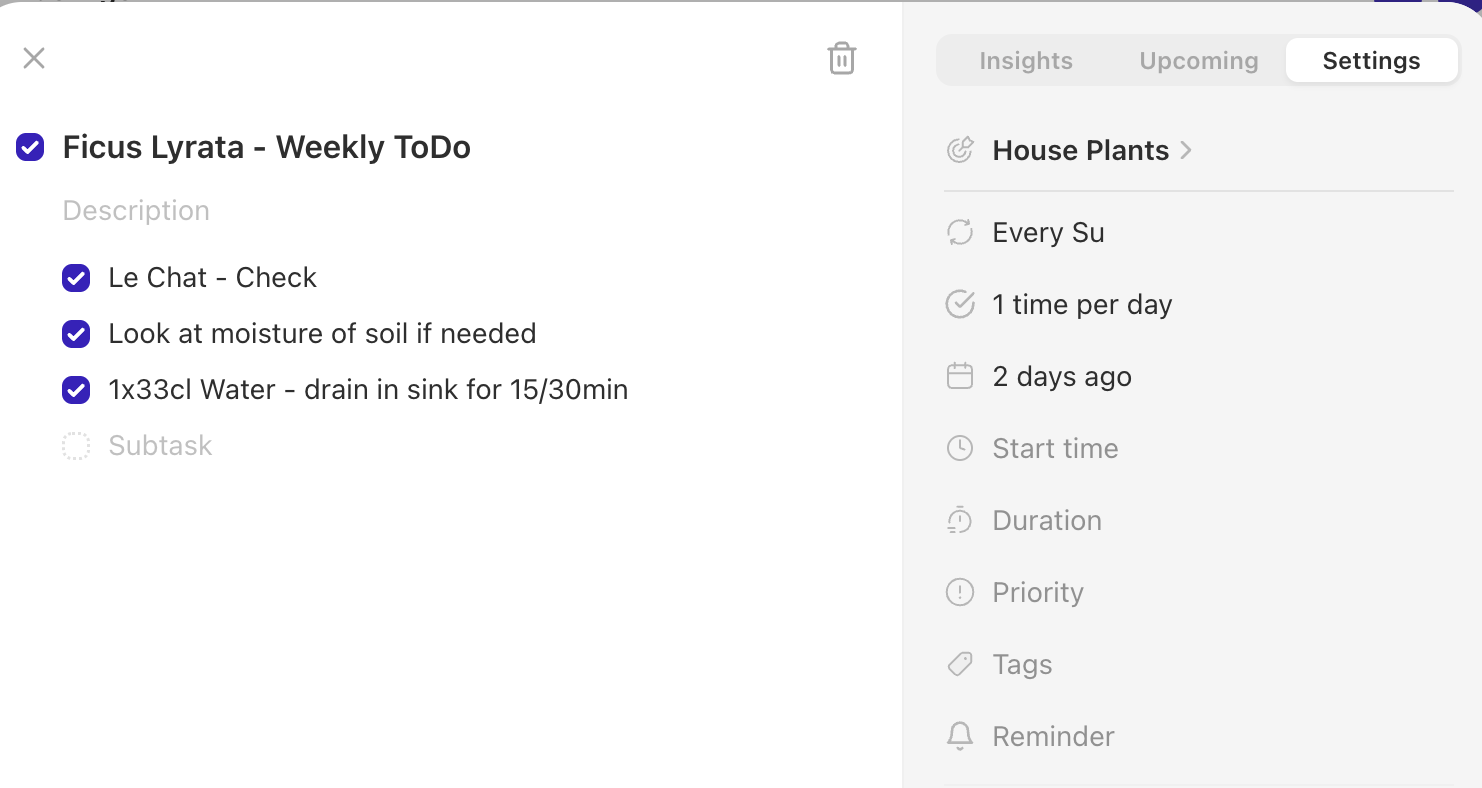The height and width of the screenshot is (788, 1482).
Task: Click the target icon next to House Plants
Action: 960,151
